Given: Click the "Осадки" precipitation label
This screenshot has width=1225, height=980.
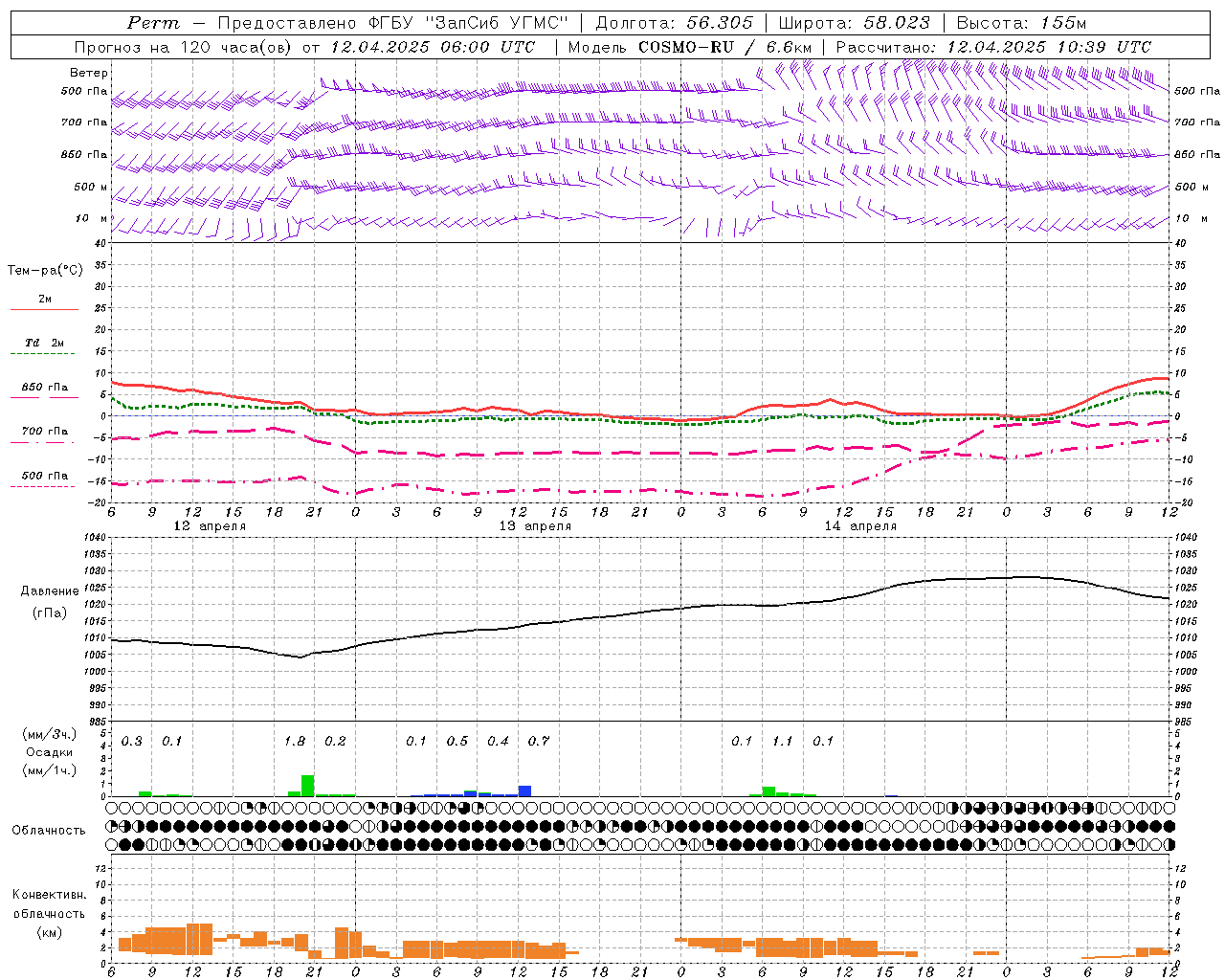Looking at the screenshot, I should coord(50,753).
